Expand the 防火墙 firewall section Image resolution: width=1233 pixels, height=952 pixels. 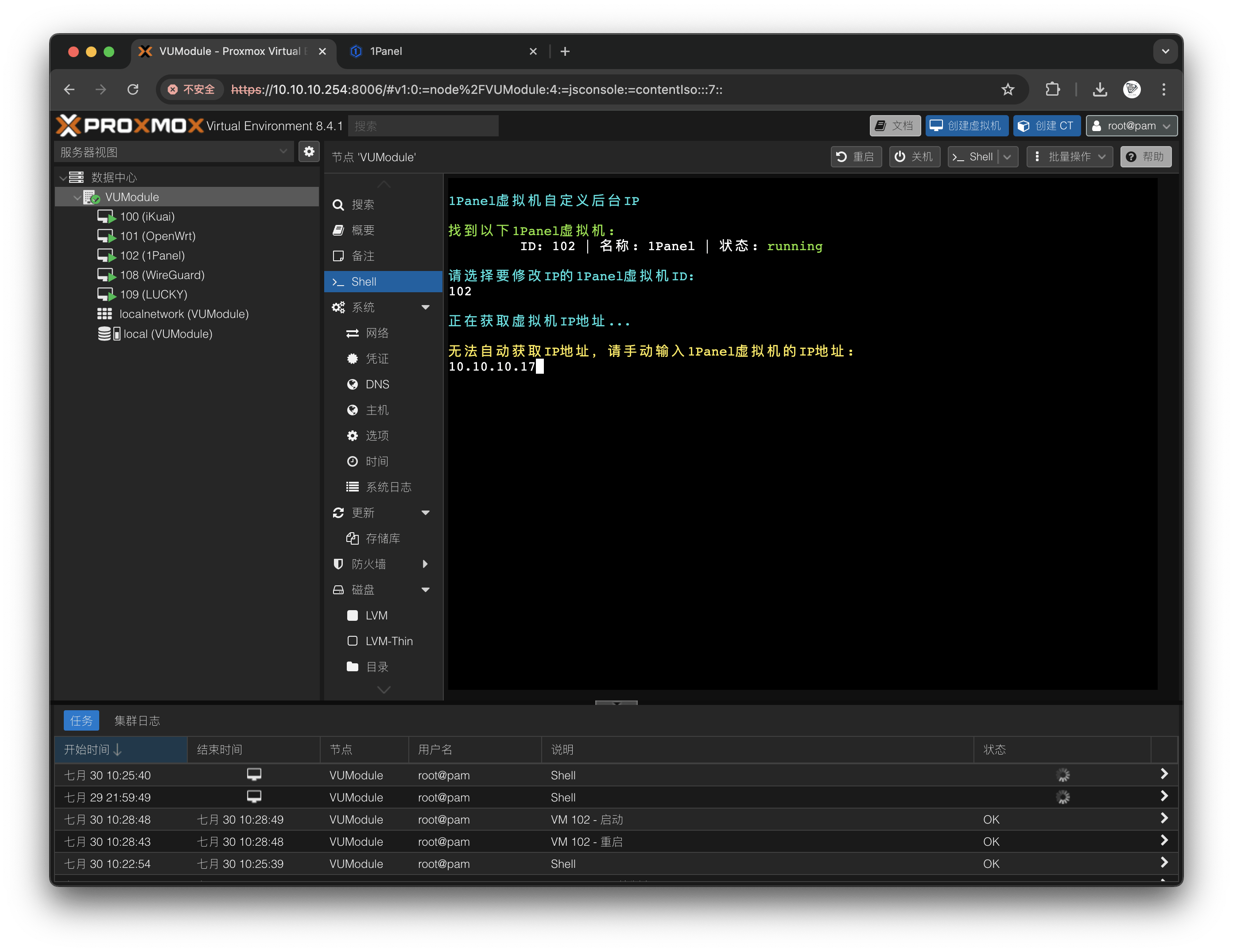click(x=425, y=564)
